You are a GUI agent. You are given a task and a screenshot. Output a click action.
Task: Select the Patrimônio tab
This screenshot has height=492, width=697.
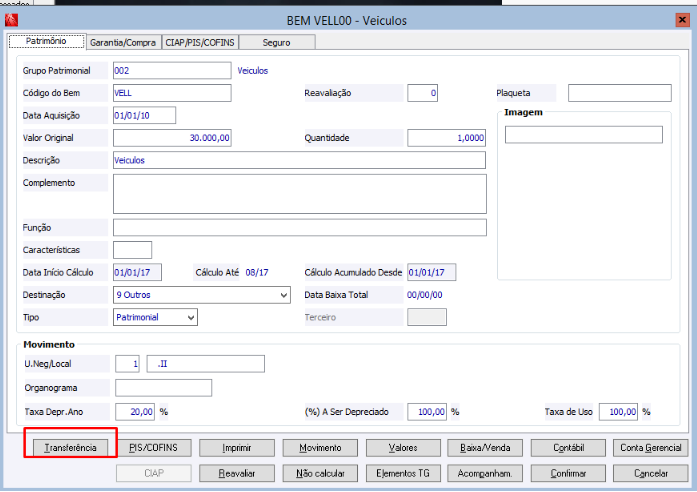(46, 41)
